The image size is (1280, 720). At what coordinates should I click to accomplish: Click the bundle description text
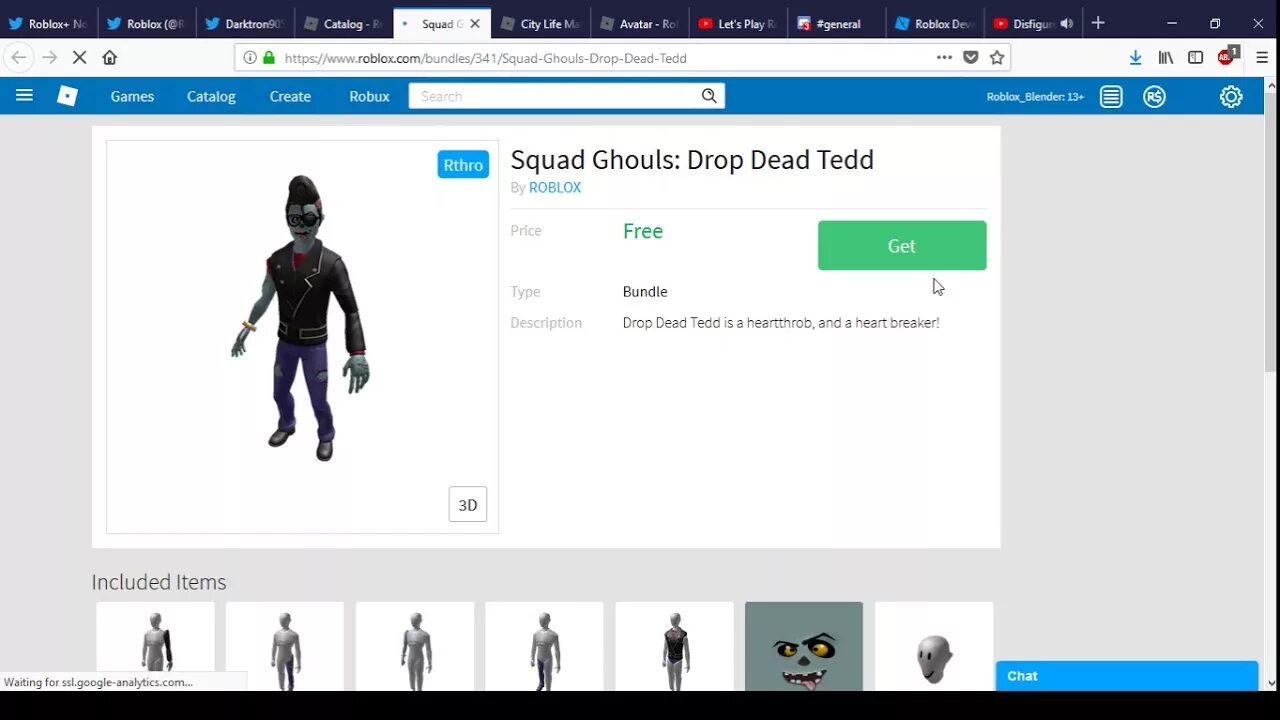(781, 323)
